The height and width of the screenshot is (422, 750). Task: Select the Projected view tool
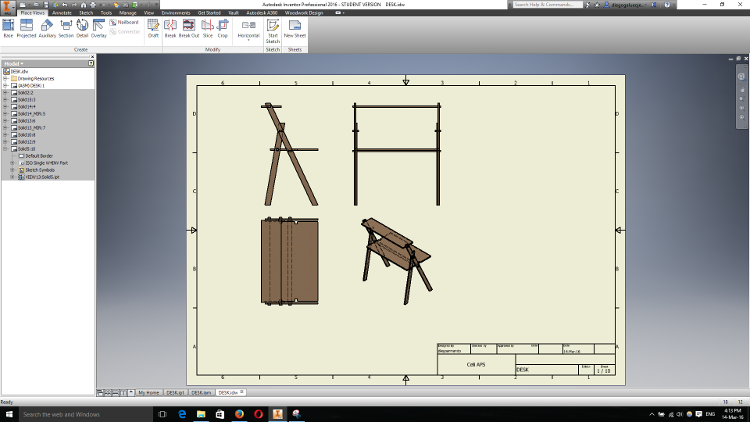pyautogui.click(x=26, y=28)
